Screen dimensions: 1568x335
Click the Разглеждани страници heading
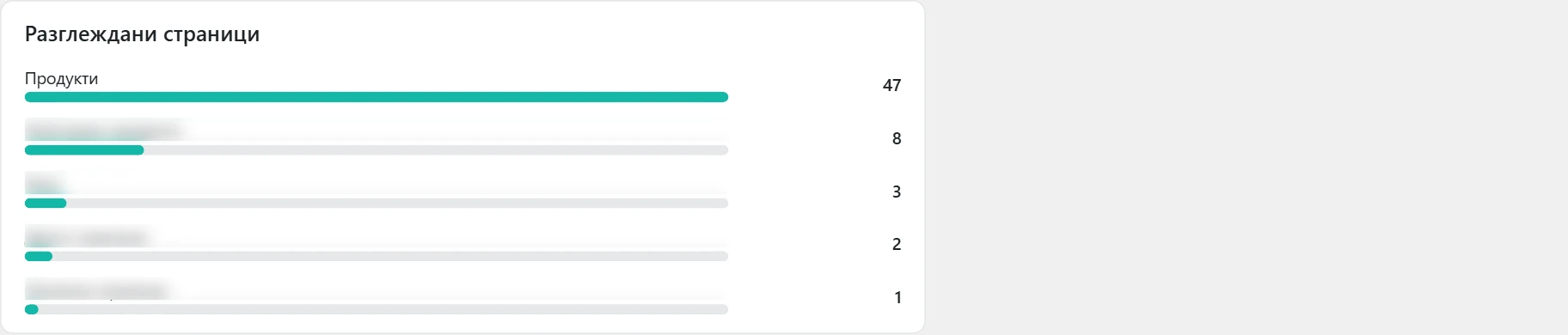point(142,34)
